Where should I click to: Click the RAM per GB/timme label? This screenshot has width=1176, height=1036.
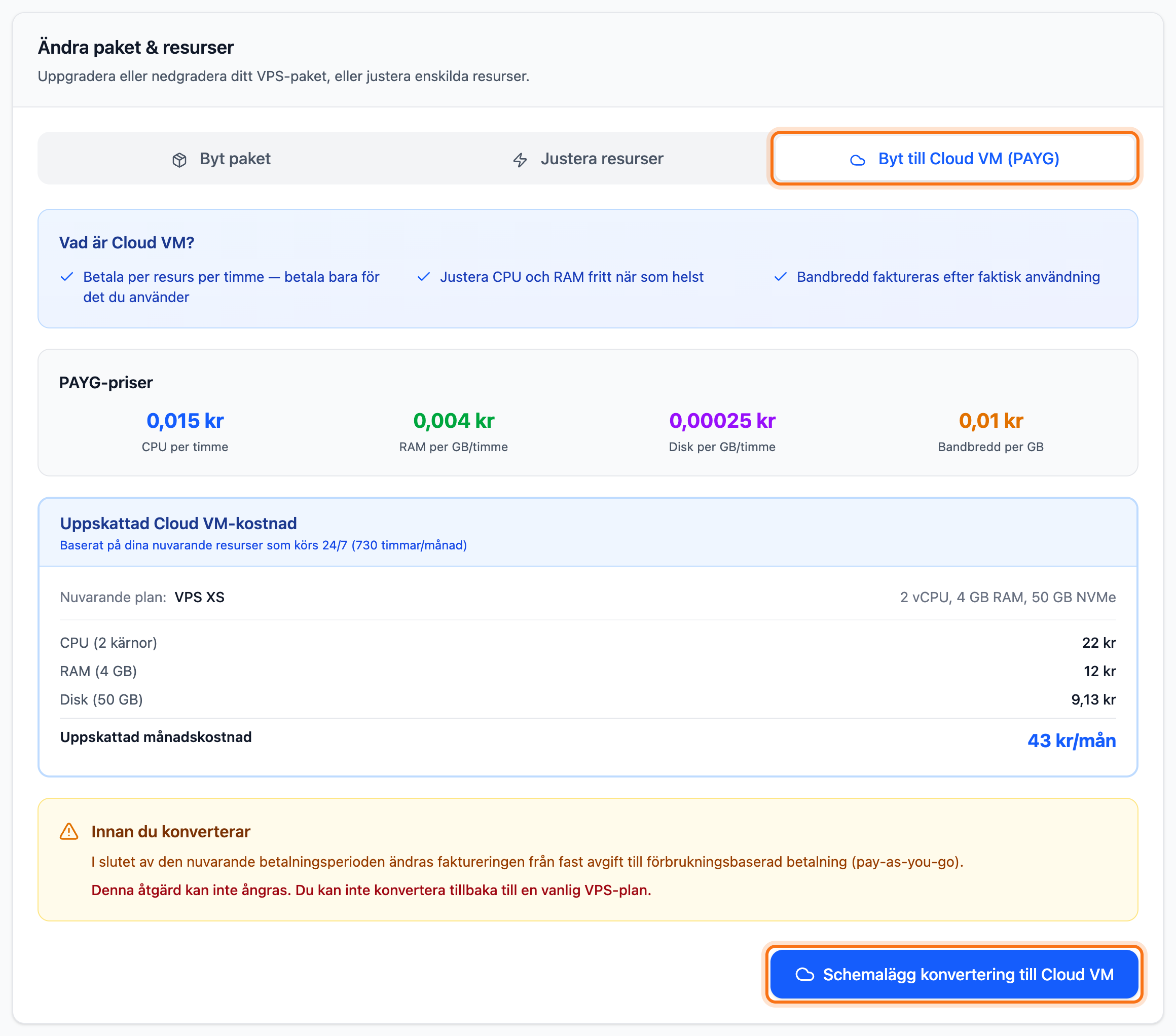[453, 447]
